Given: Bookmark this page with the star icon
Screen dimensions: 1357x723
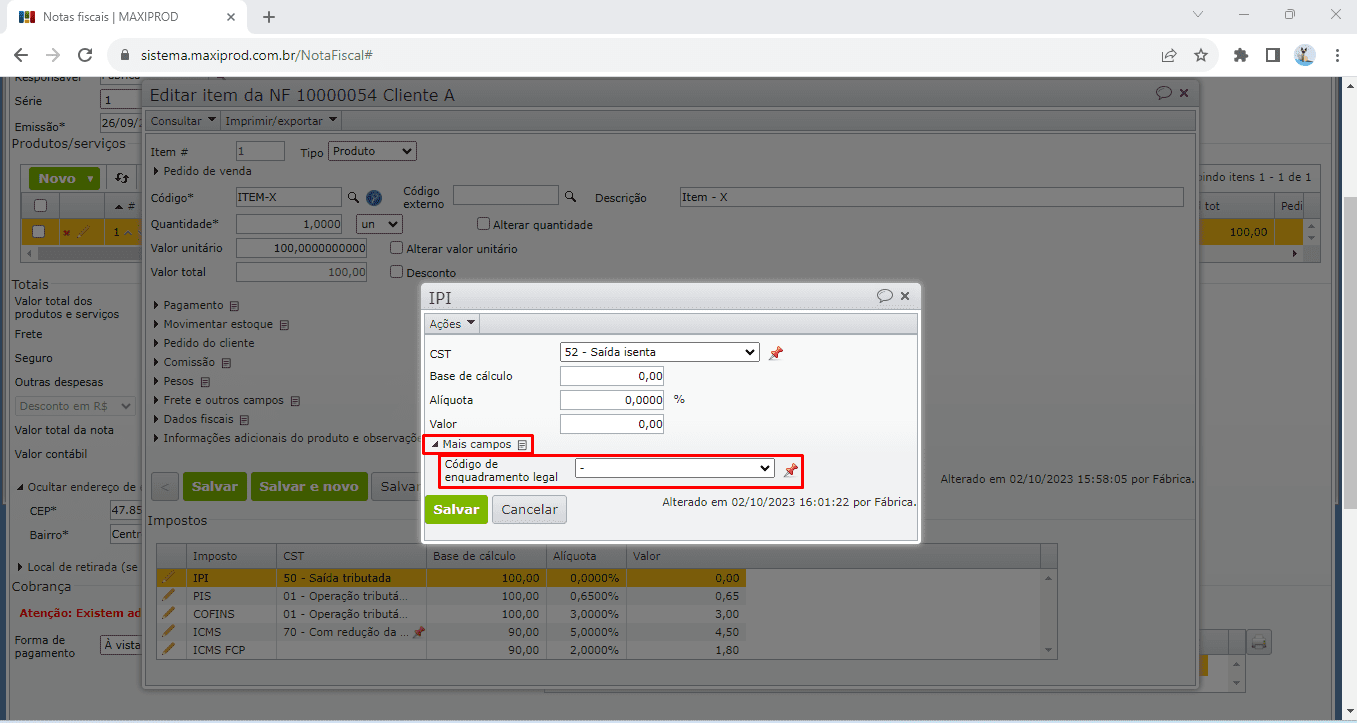Looking at the screenshot, I should (1201, 56).
